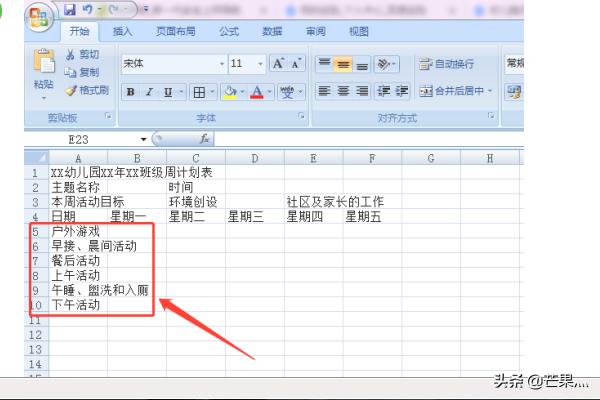Image resolution: width=600 pixels, height=400 pixels.
Task: Click the Office button logo
Action: coord(40,18)
